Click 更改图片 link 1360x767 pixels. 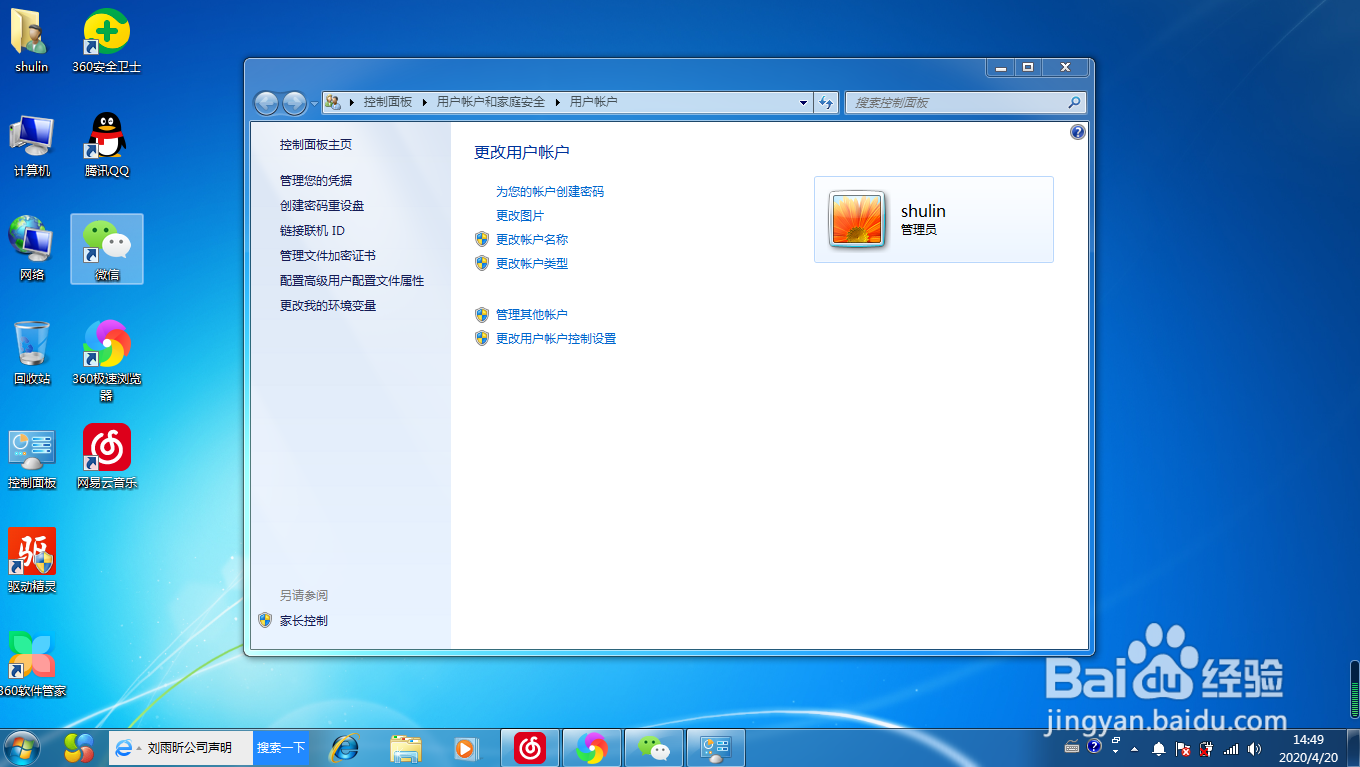click(520, 215)
